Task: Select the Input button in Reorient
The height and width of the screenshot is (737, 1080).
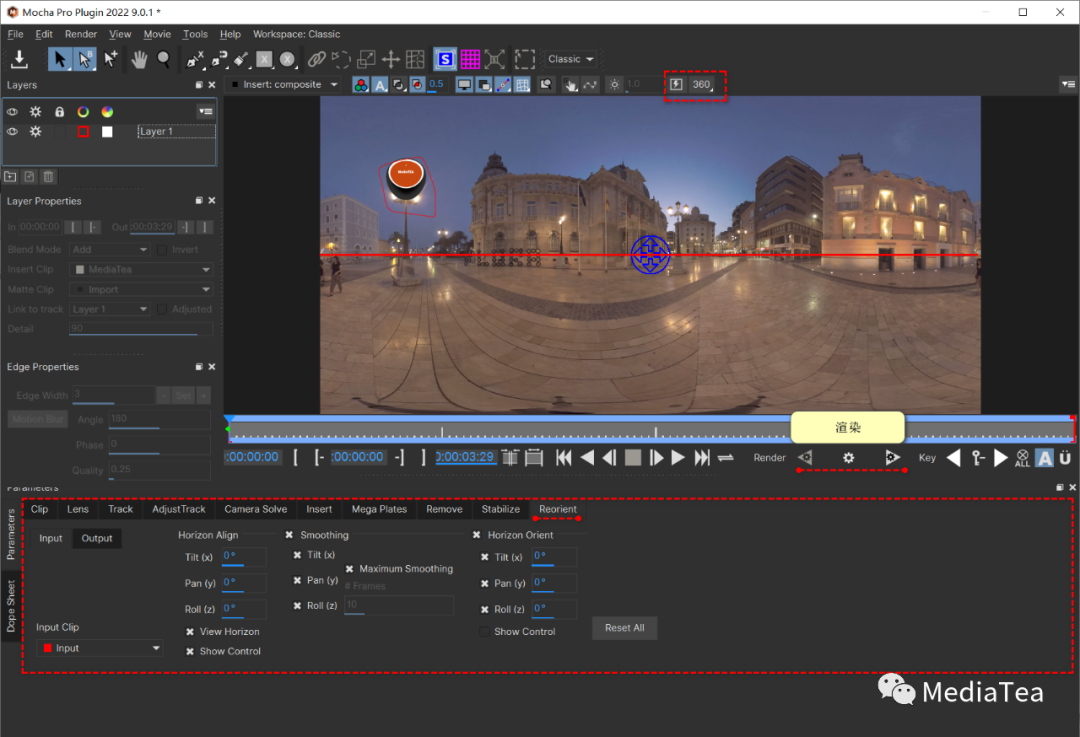Action: click(50, 539)
